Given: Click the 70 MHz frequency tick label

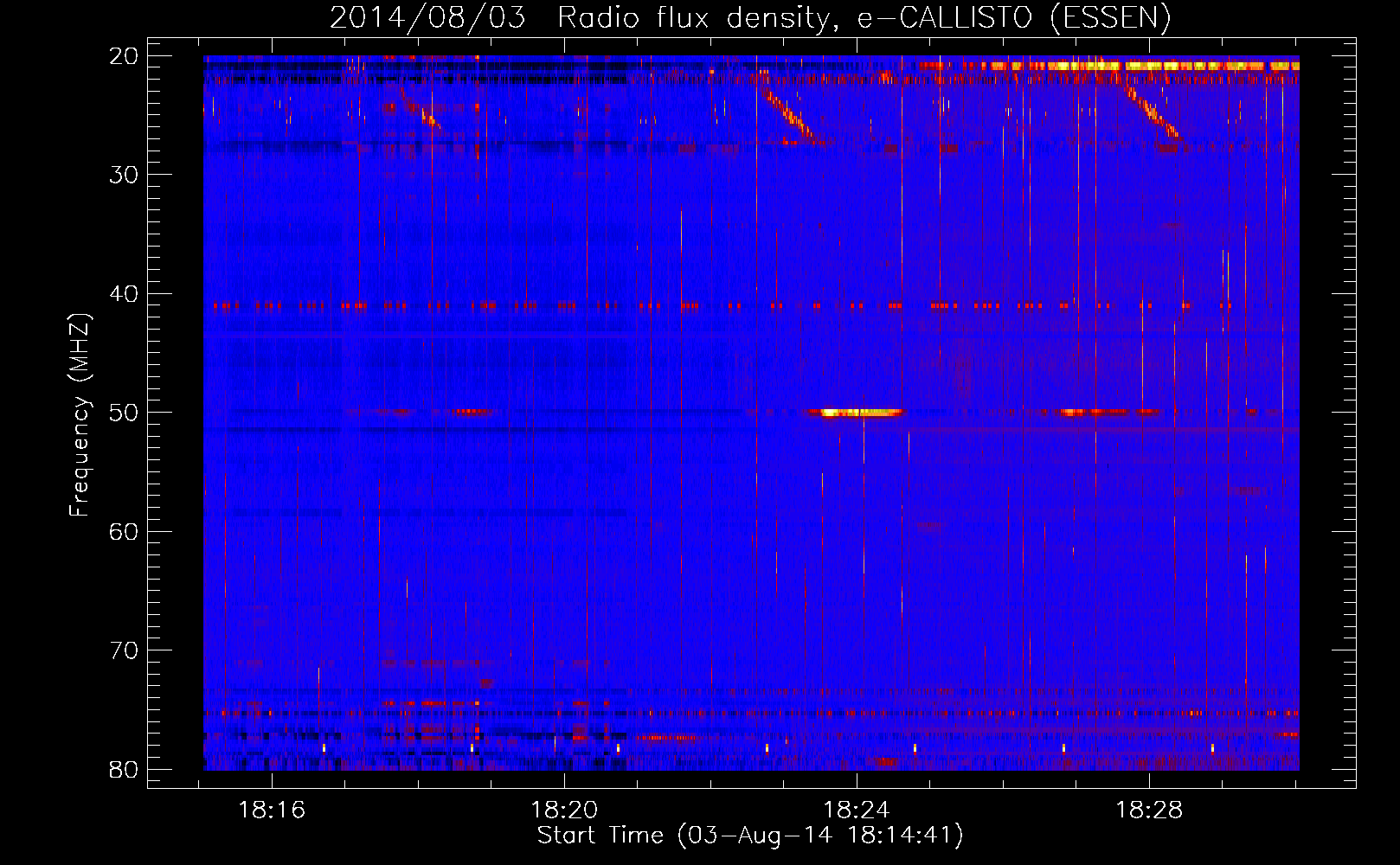Looking at the screenshot, I should tap(124, 650).
